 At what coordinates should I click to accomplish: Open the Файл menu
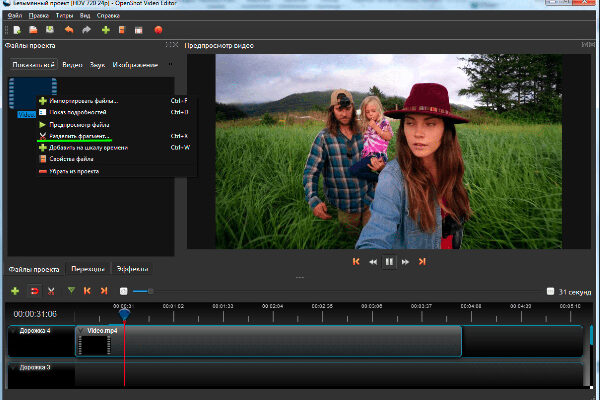click(15, 16)
